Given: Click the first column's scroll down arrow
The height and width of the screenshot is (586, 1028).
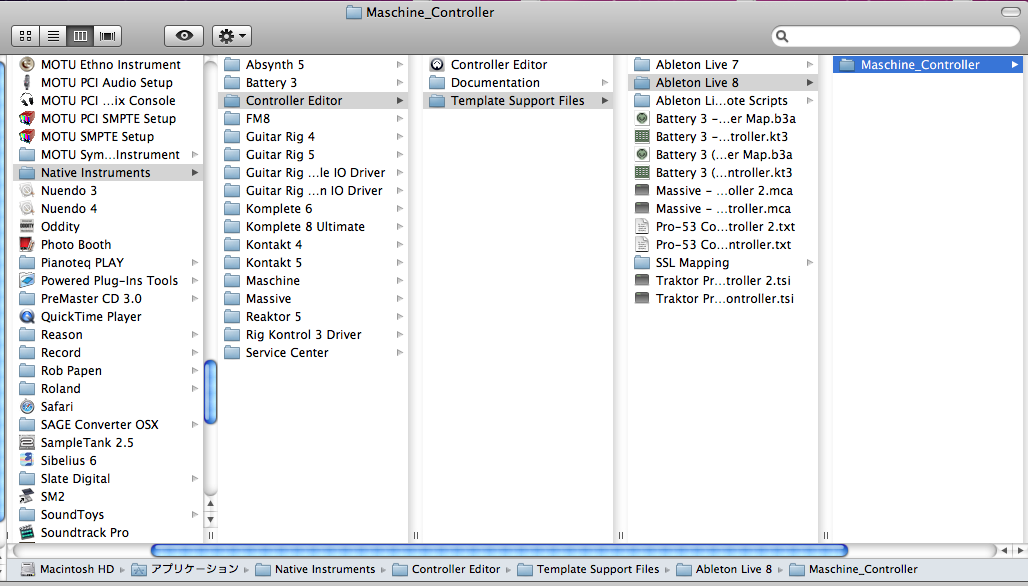Looking at the screenshot, I should 210,520.
